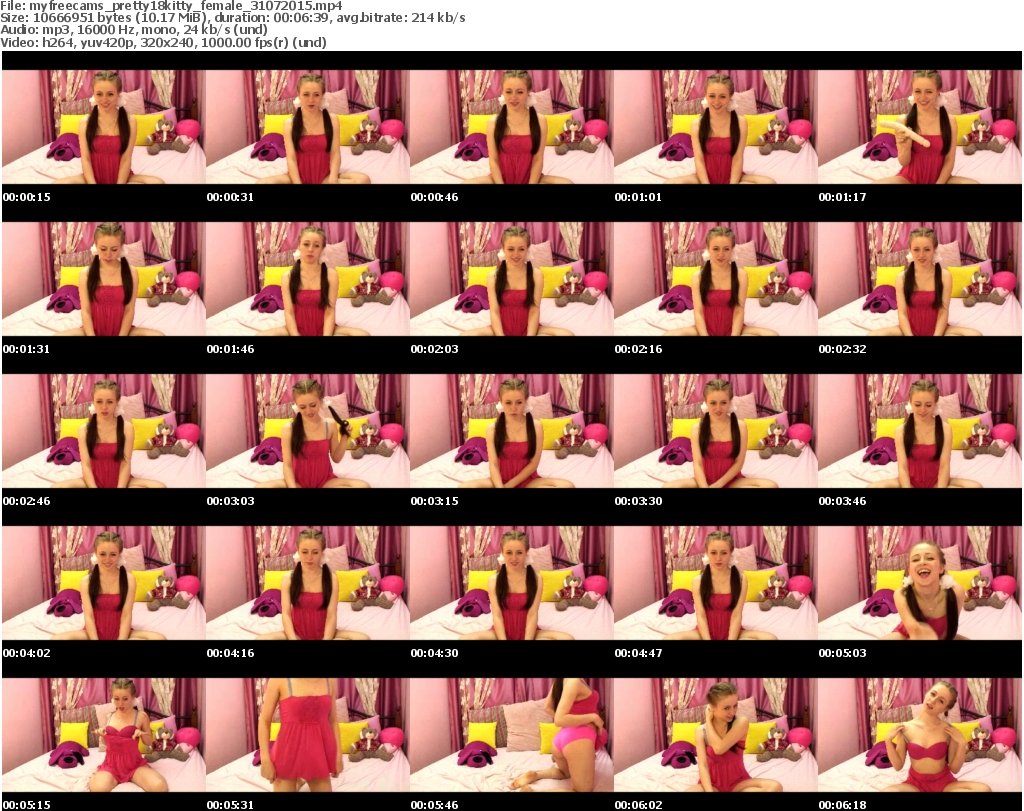
Task: Click the timestamp text 00:02:03
Action: [x=434, y=349]
